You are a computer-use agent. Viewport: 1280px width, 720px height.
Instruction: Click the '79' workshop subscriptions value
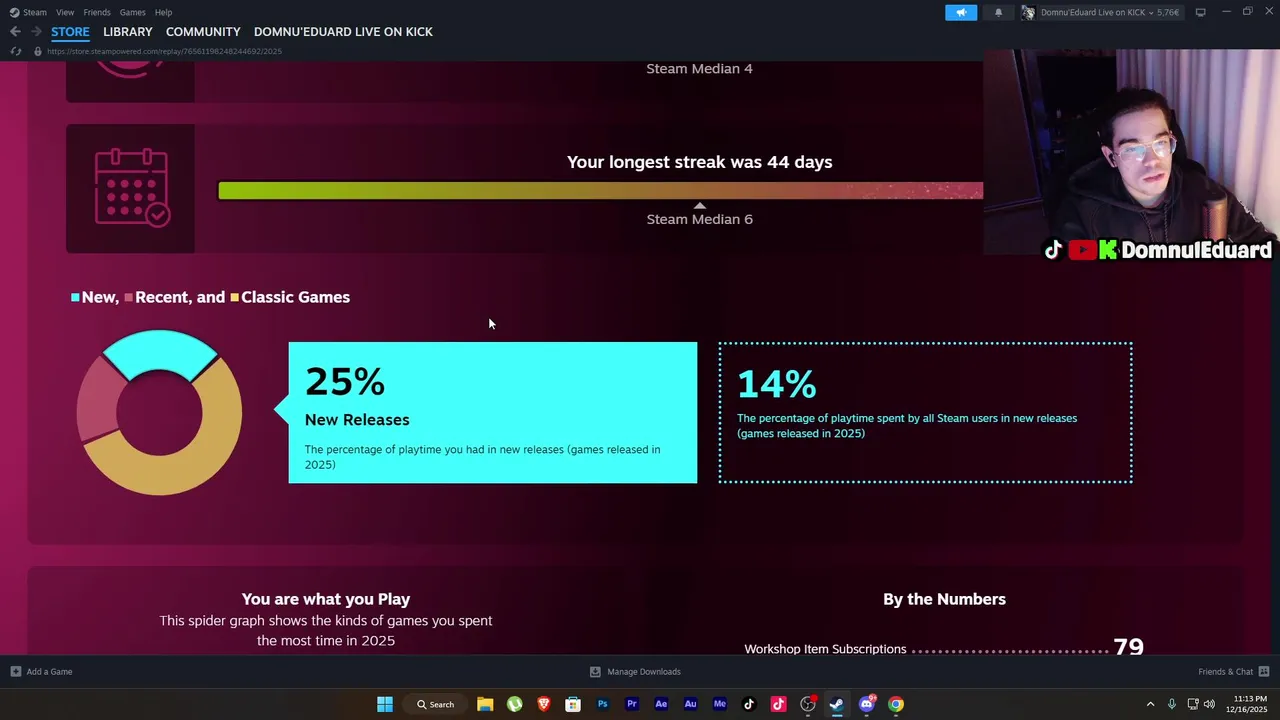1128,647
